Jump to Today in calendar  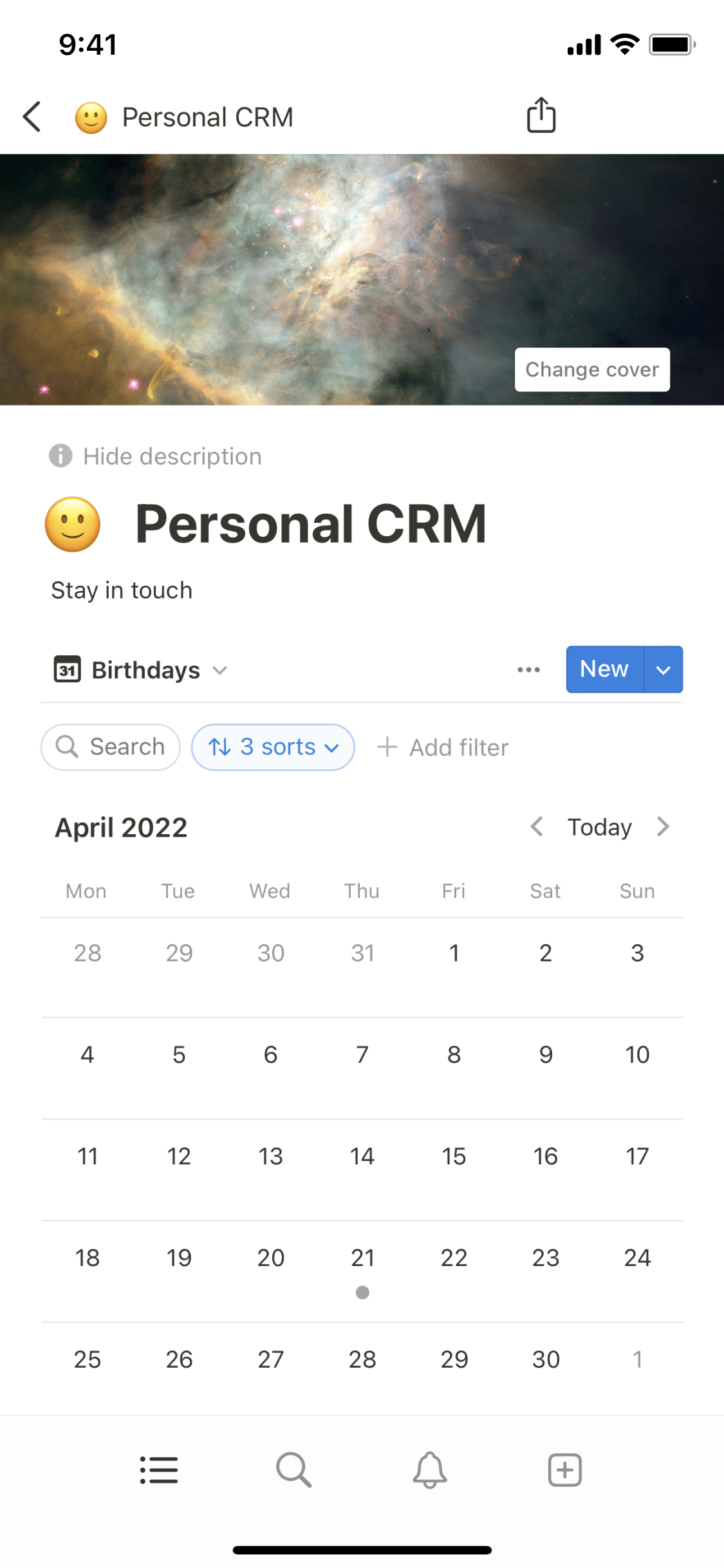click(x=599, y=827)
